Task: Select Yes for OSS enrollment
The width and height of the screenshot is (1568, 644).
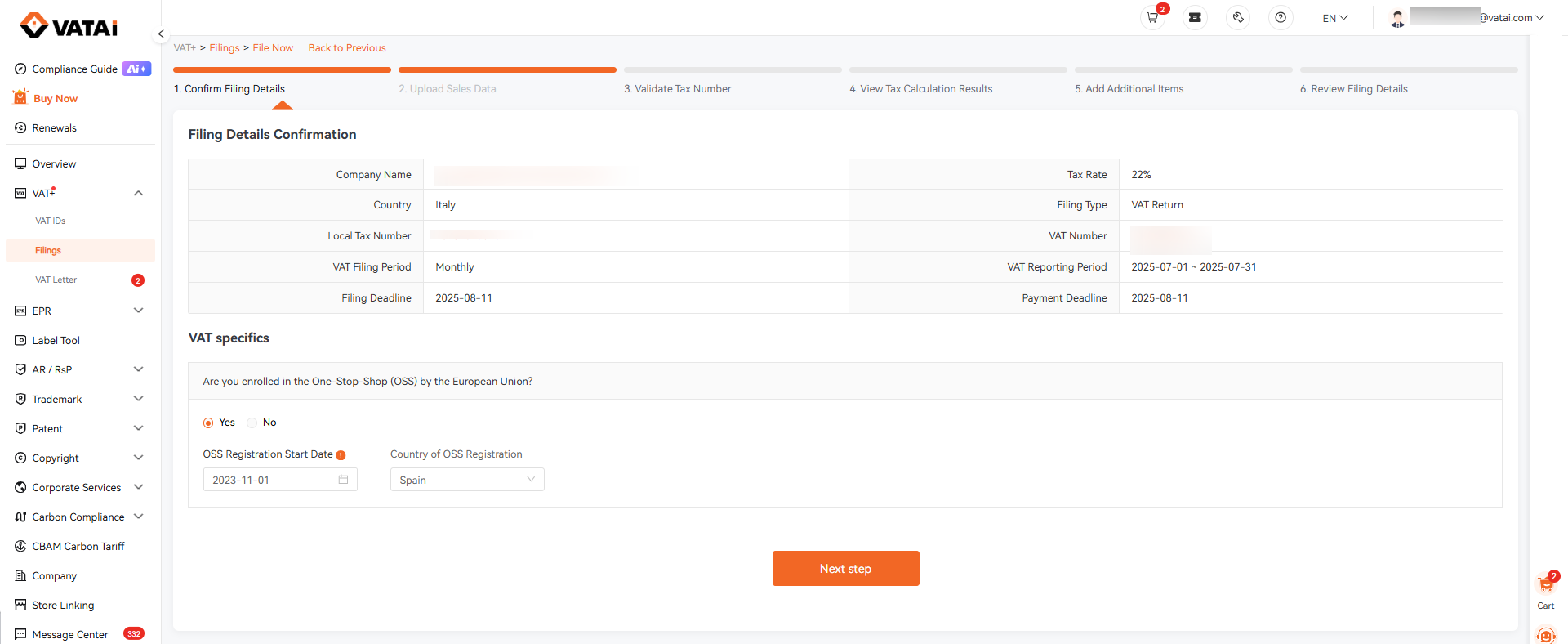Action: click(x=208, y=423)
